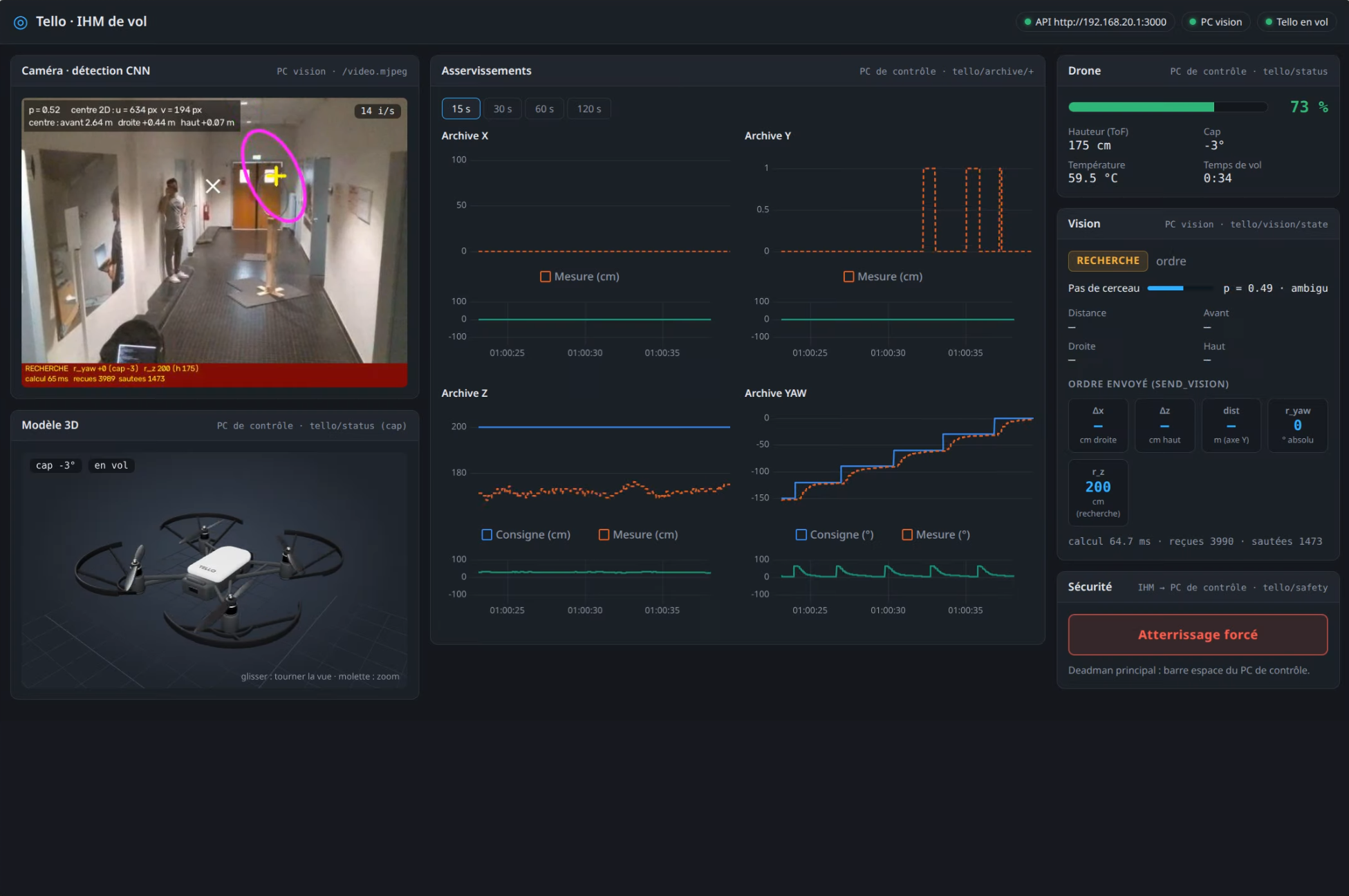This screenshot has height=896, width=1349.
Task: Click the 14 i/s frame rate badge
Action: pyautogui.click(x=378, y=111)
